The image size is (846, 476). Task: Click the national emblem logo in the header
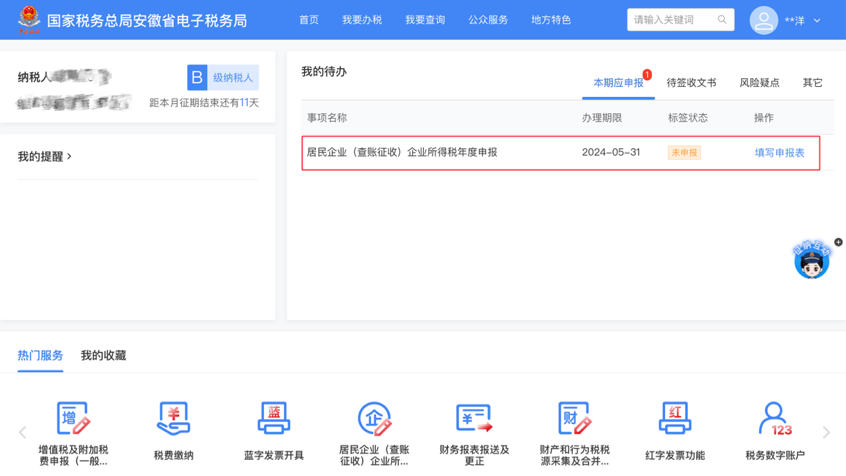coord(29,19)
